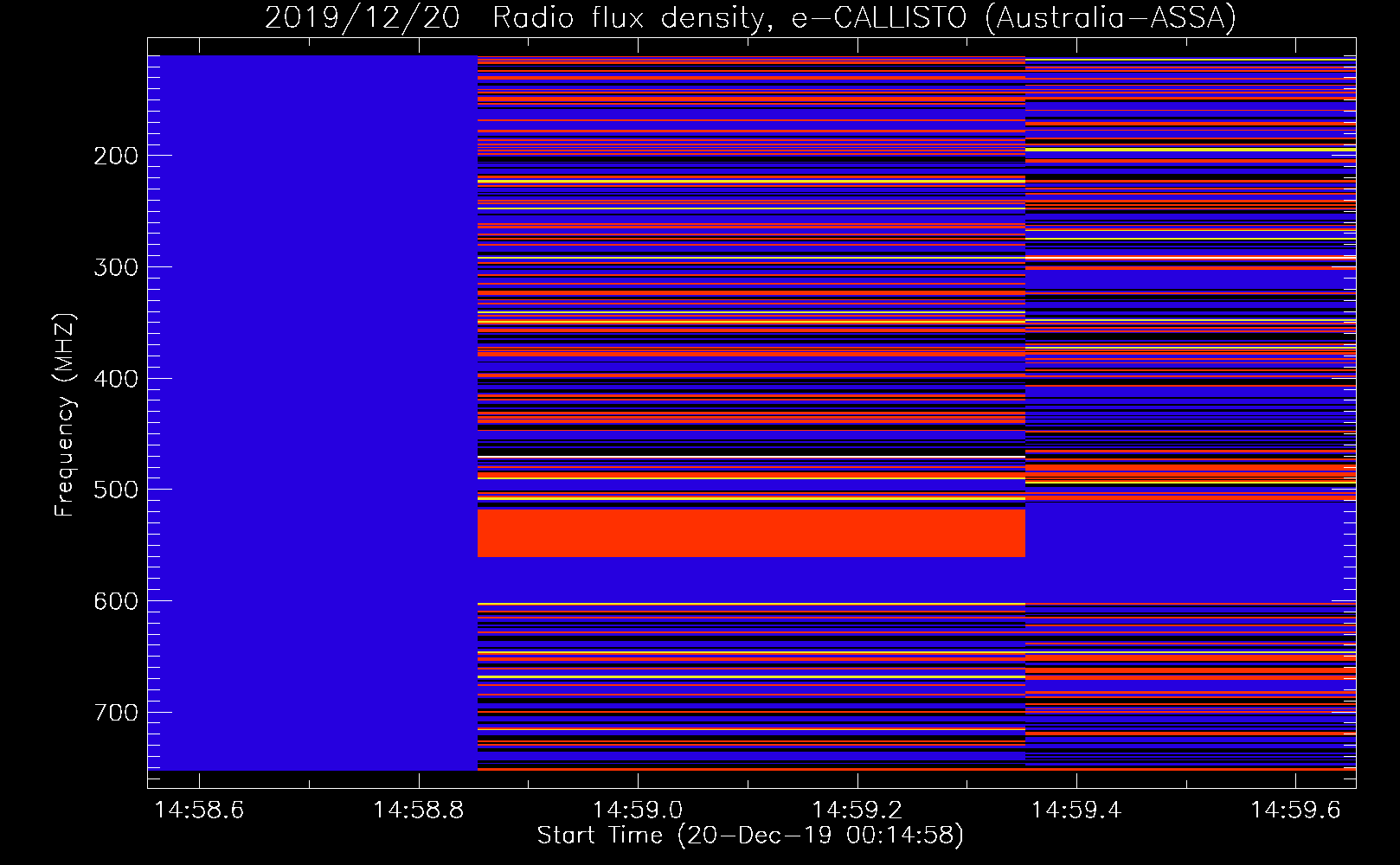Click the 600 frequency tick label

click(x=115, y=601)
